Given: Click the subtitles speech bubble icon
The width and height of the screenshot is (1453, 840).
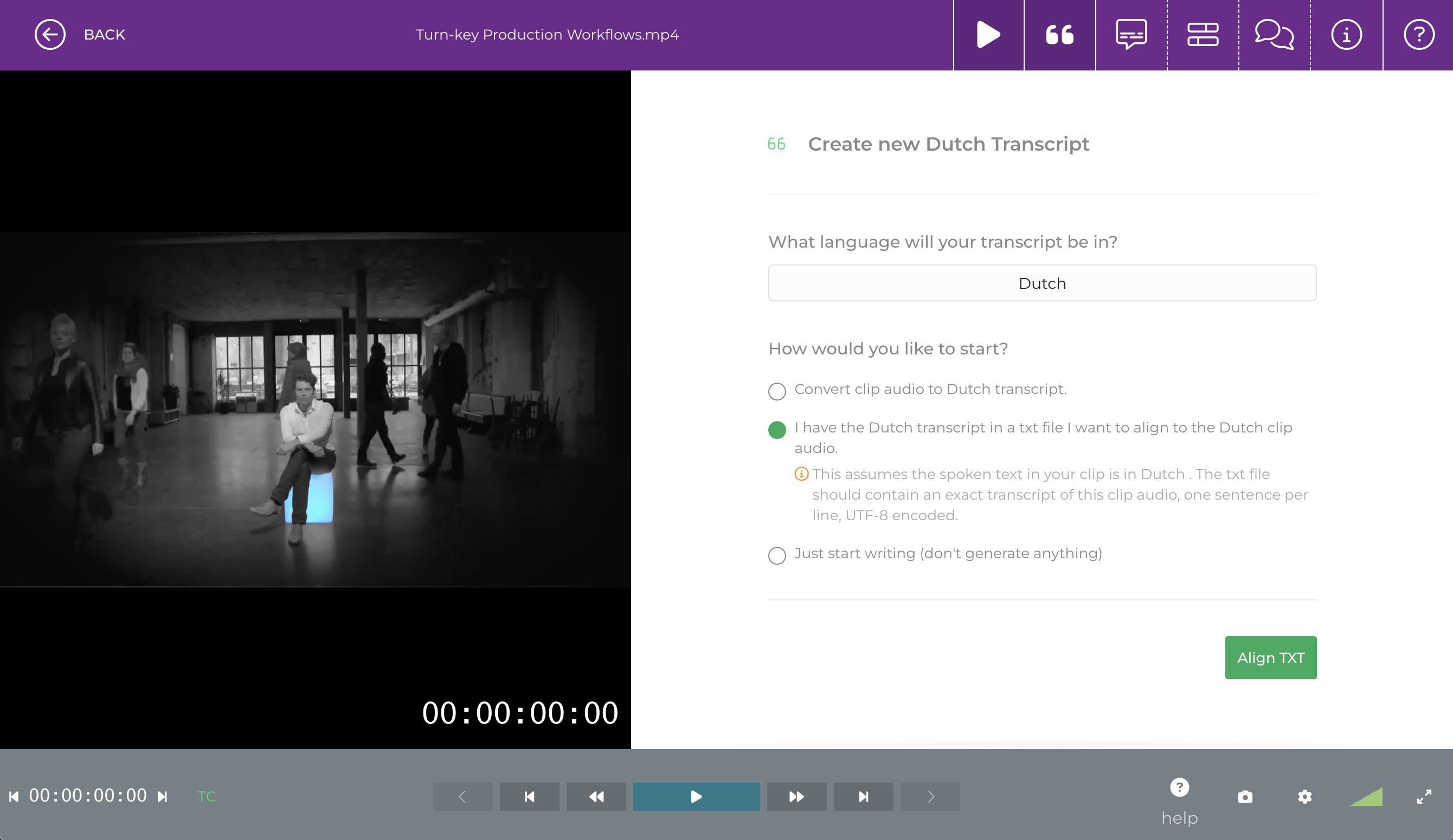Looking at the screenshot, I should click(1131, 35).
